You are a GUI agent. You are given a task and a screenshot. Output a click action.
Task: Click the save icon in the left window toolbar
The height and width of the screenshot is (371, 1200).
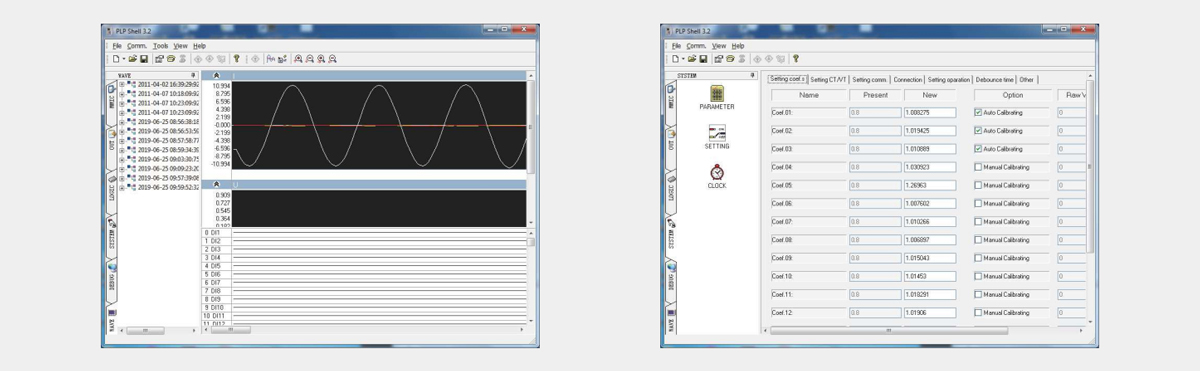[x=144, y=59]
